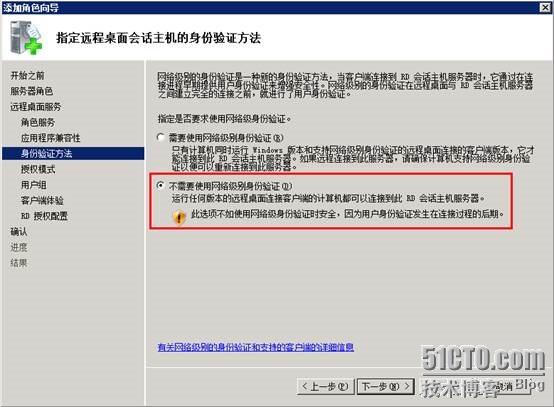Go to 授权模式 step
This screenshot has width=554, height=407.
point(38,169)
